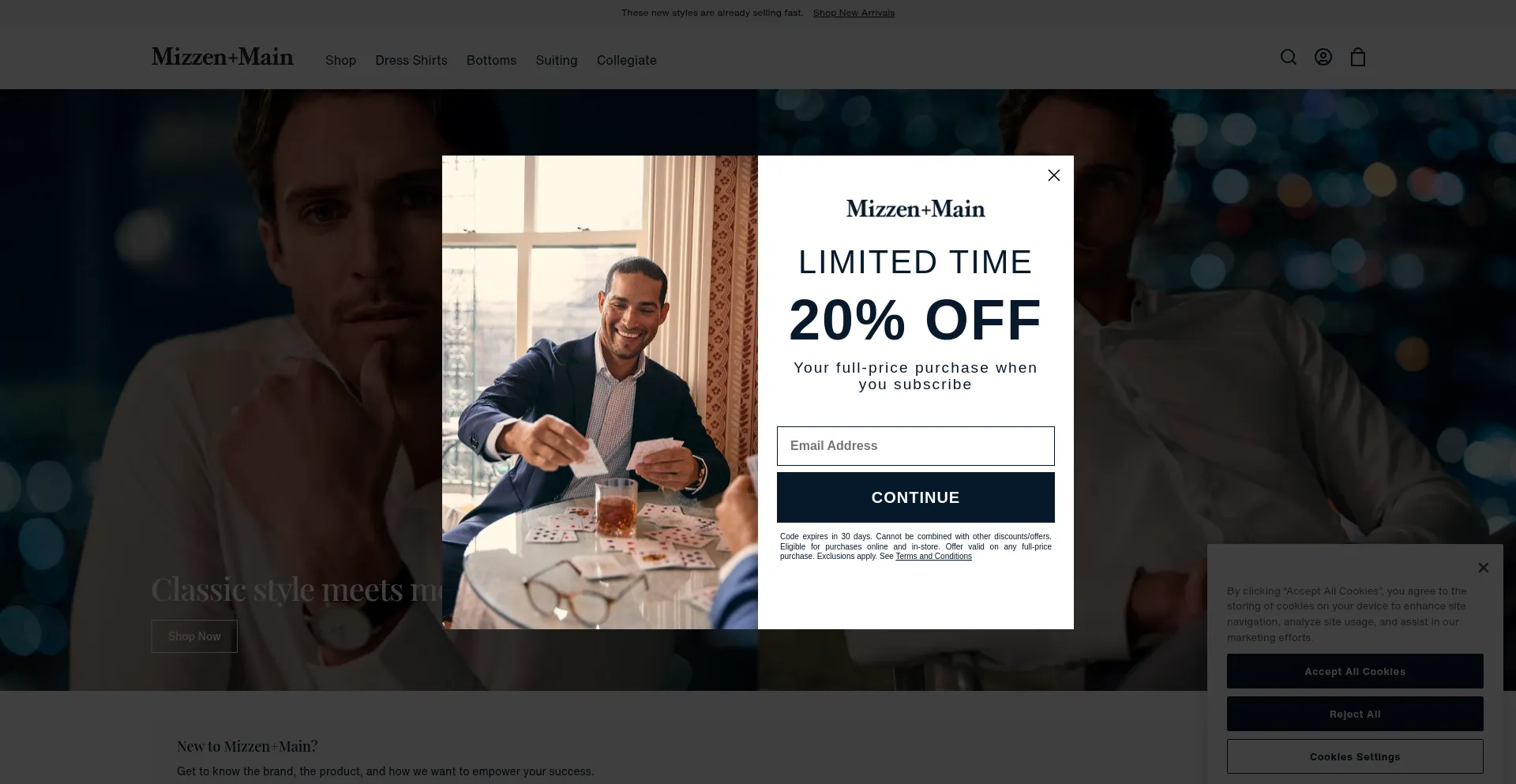Open the Suiting menu
The width and height of the screenshot is (1516, 784).
(x=556, y=60)
